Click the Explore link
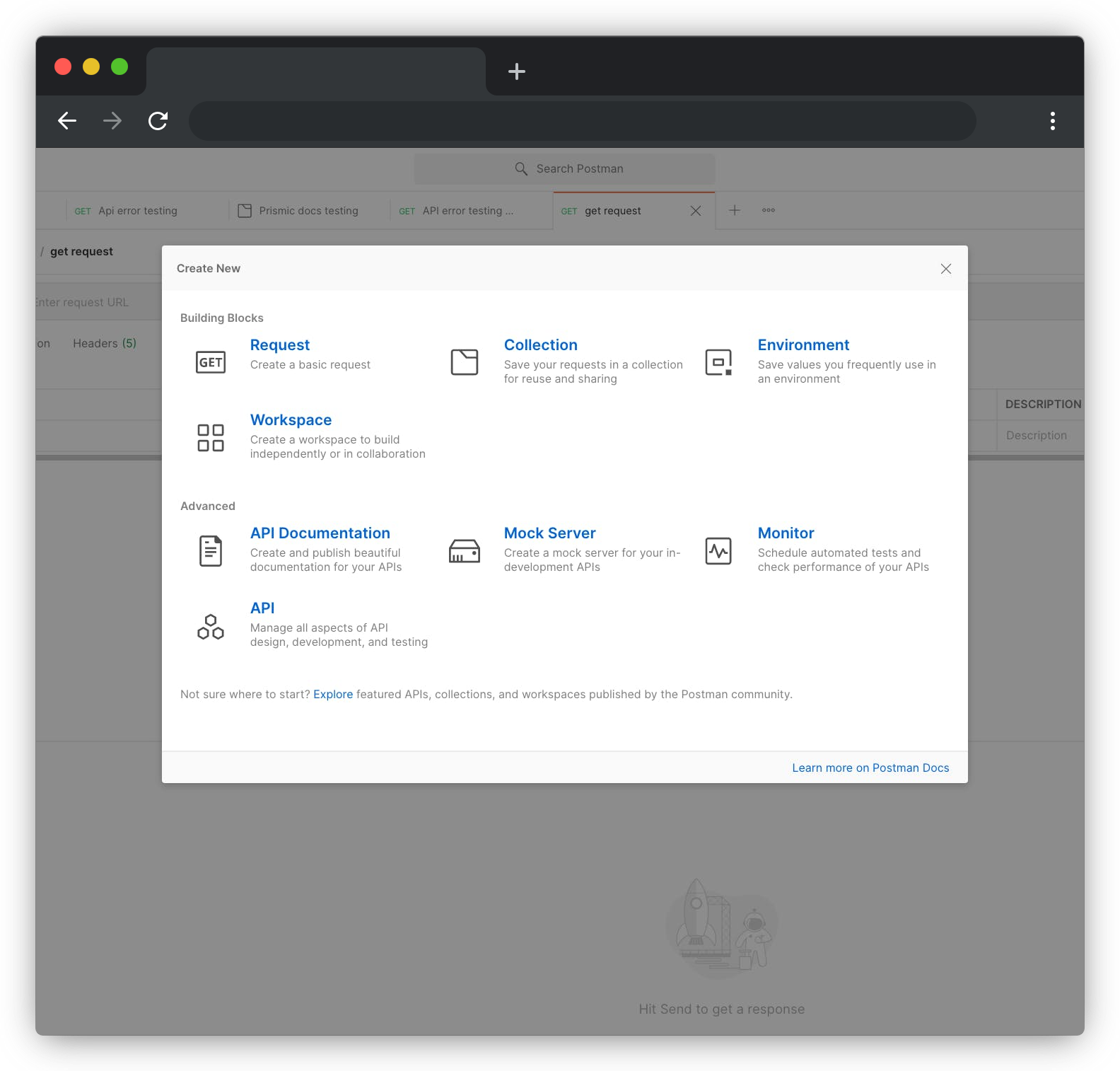The image size is (1120, 1071). click(x=333, y=695)
